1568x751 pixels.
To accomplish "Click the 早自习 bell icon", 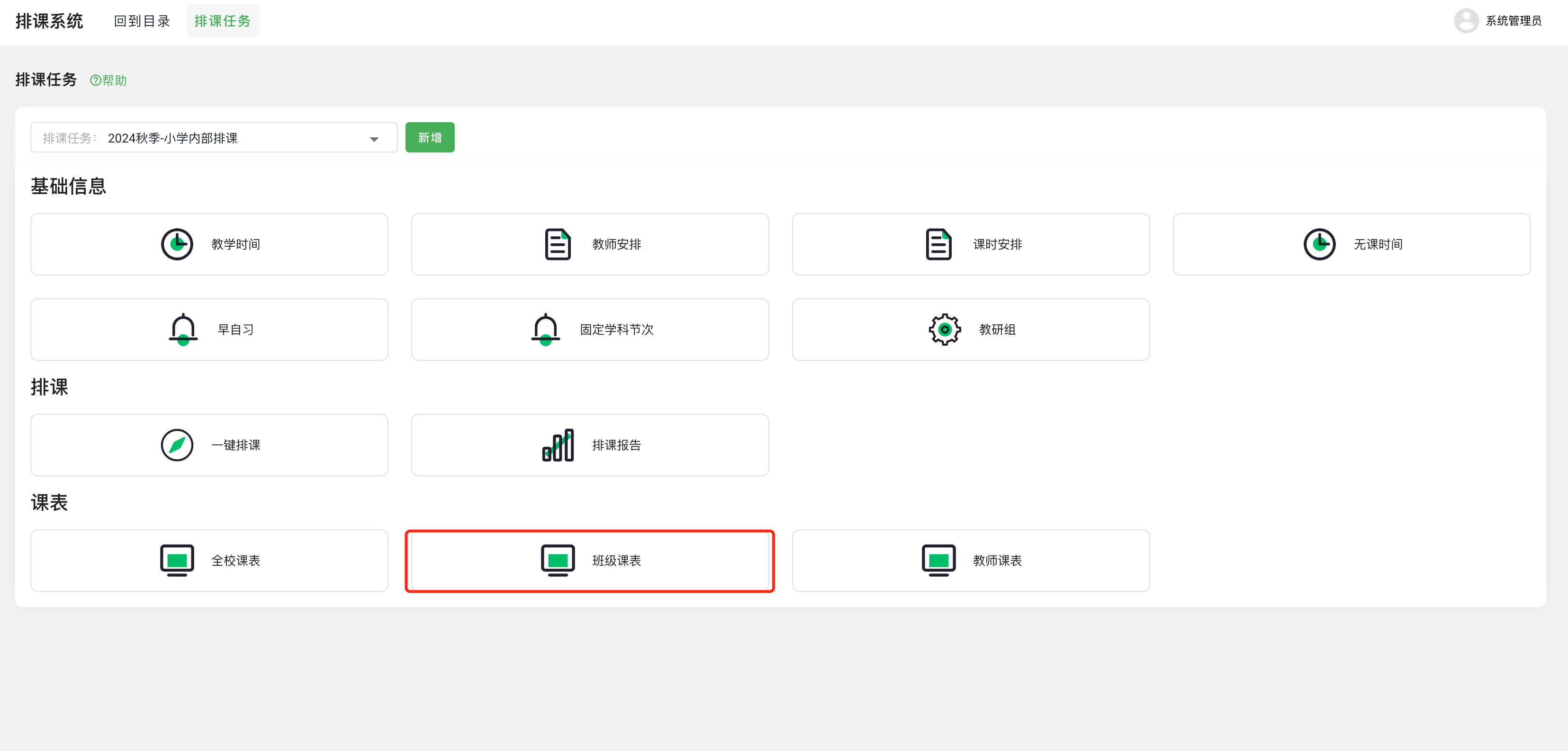I will (x=182, y=329).
